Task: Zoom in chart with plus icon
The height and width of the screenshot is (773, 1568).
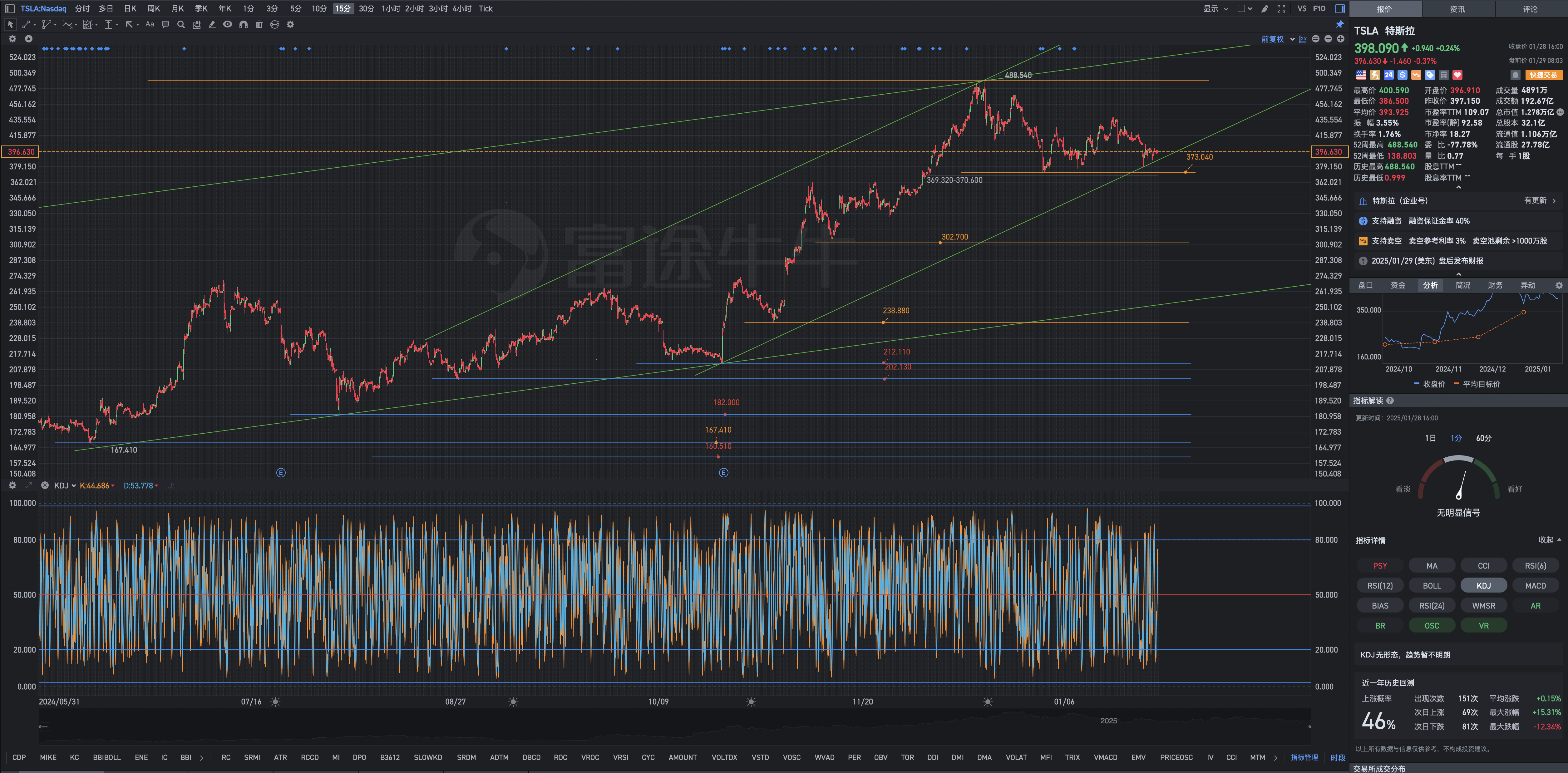Action: (x=1340, y=39)
